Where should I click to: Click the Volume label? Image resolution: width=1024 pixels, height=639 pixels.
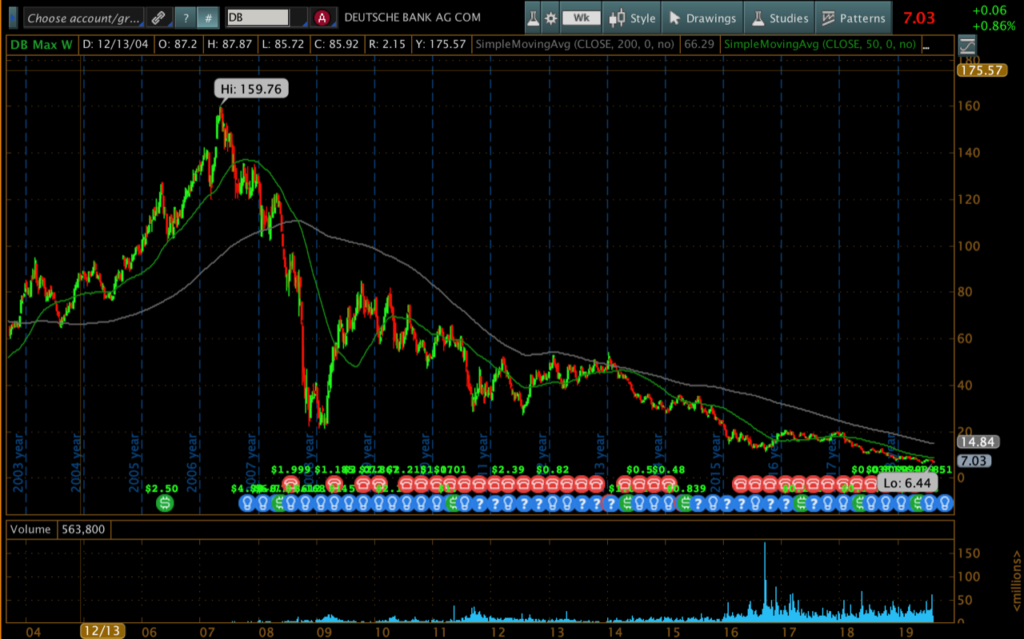click(30, 529)
